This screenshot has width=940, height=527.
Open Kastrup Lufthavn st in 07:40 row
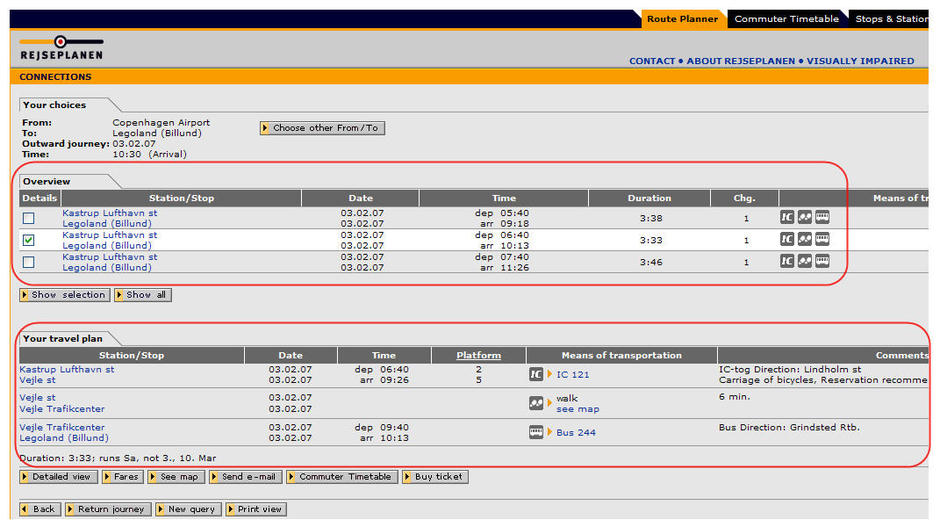[x=110, y=257]
